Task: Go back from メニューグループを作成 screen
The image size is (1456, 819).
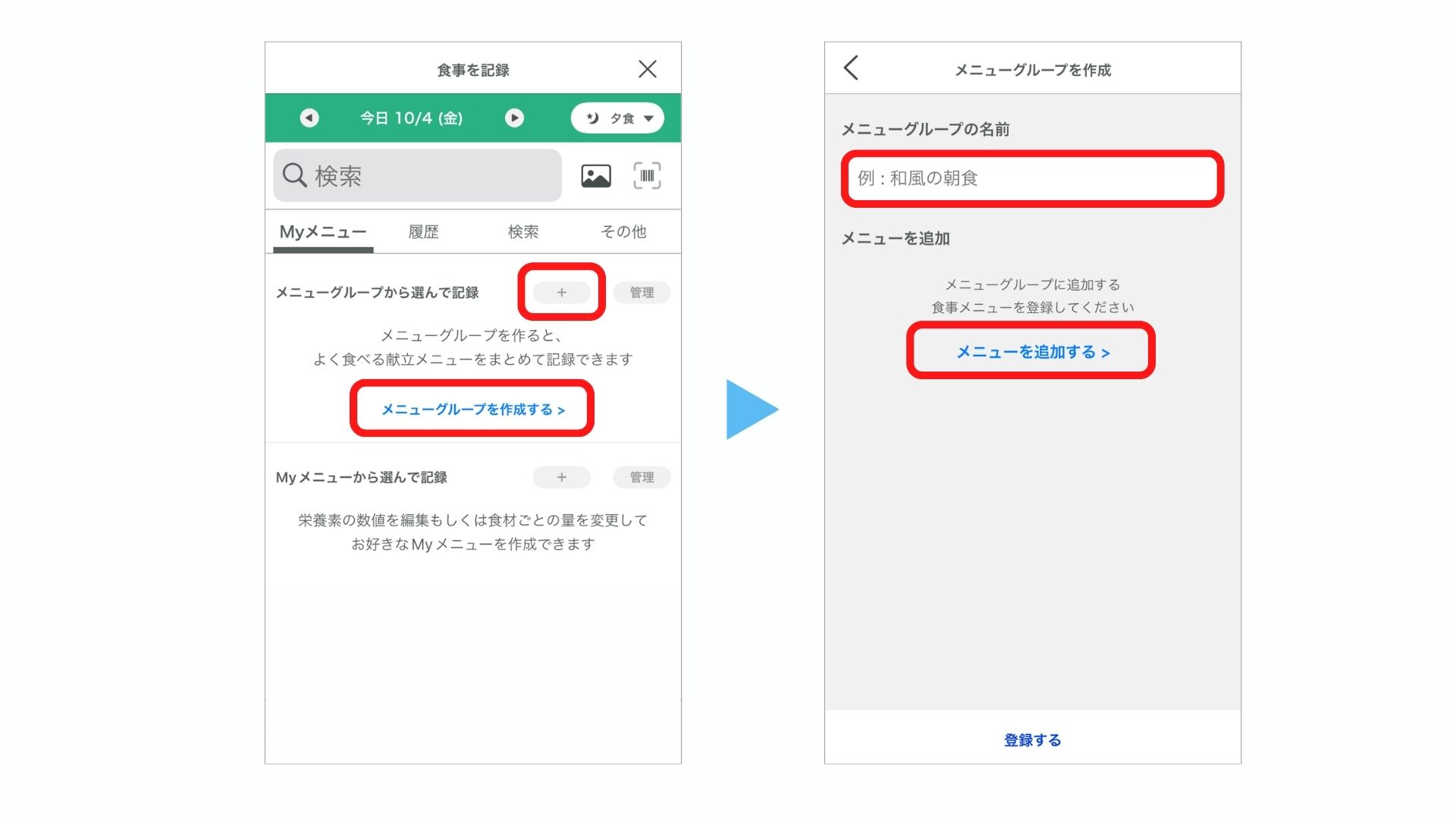Action: [851, 68]
